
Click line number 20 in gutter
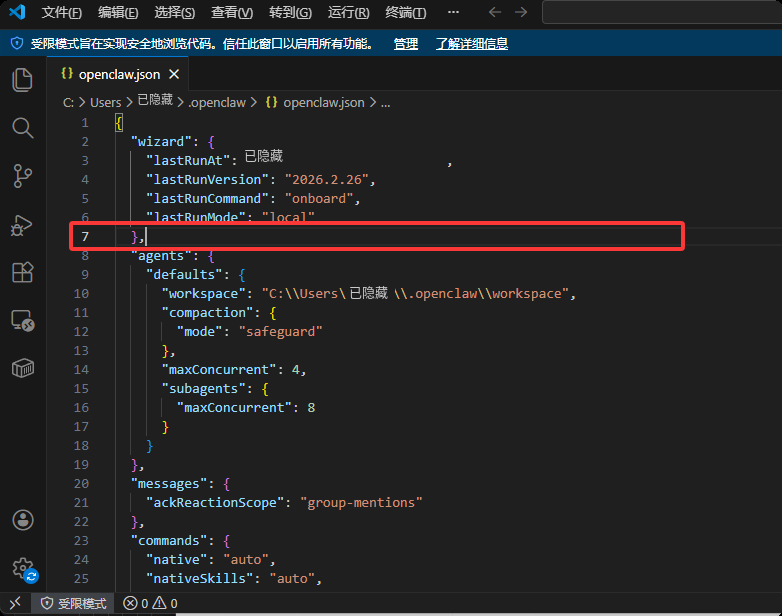coord(81,483)
